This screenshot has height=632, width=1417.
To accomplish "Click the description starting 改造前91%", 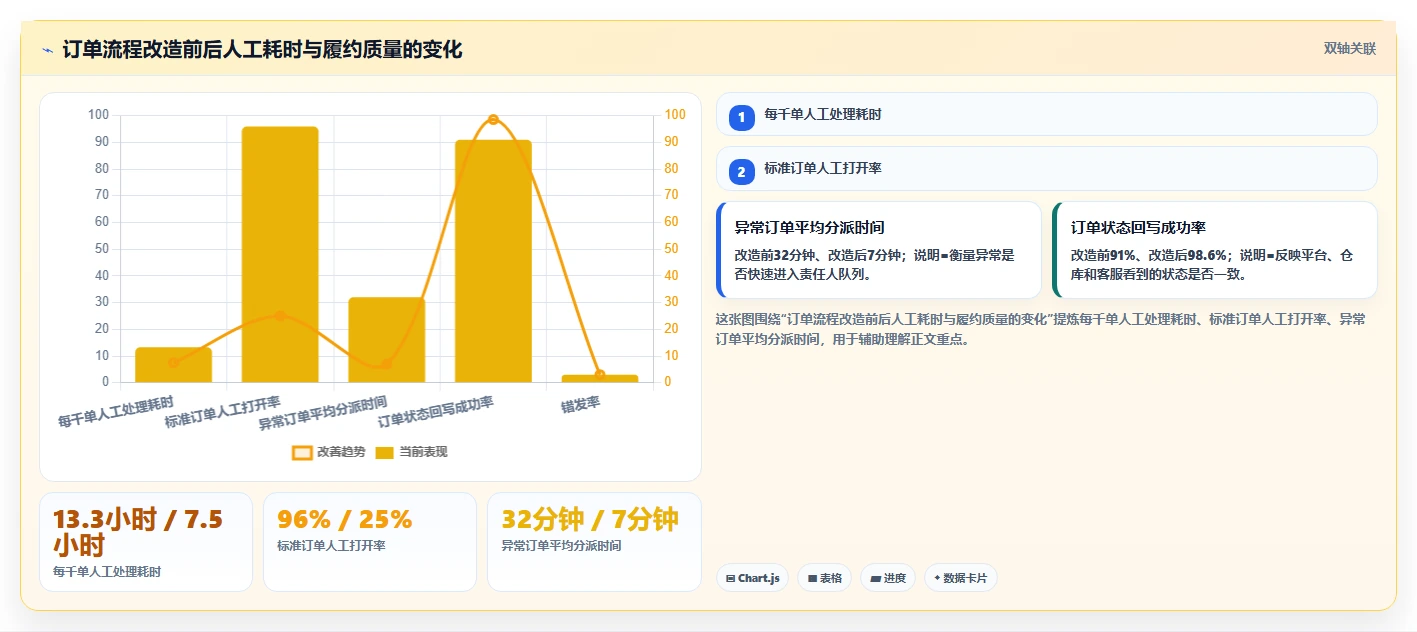I will pyautogui.click(x=1212, y=264).
